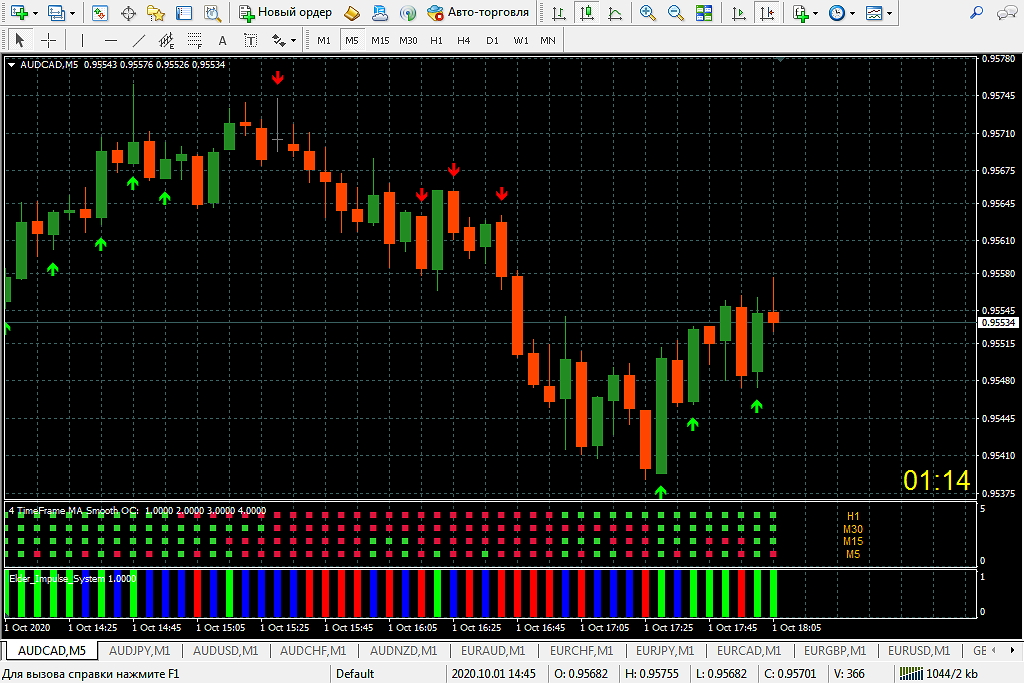1024x683 pixels.
Task: Draw a horizontal line
Action: pos(111,40)
